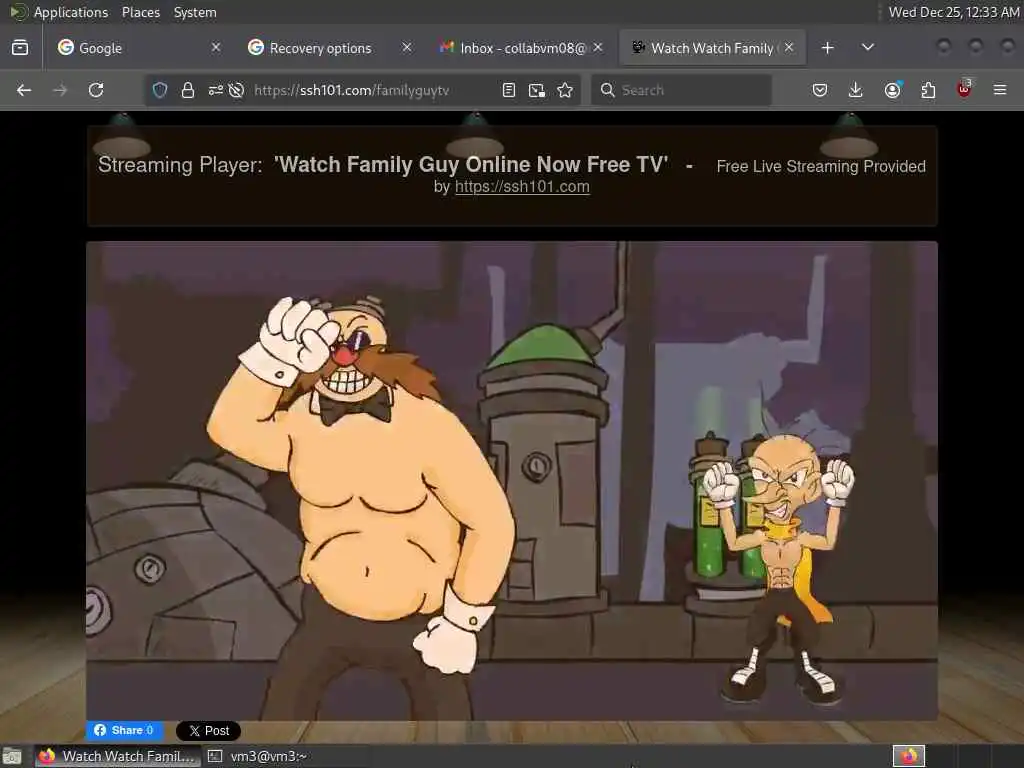Switch to vm3@vm3 terminal in taskbar
The image size is (1024, 768).
(x=258, y=756)
